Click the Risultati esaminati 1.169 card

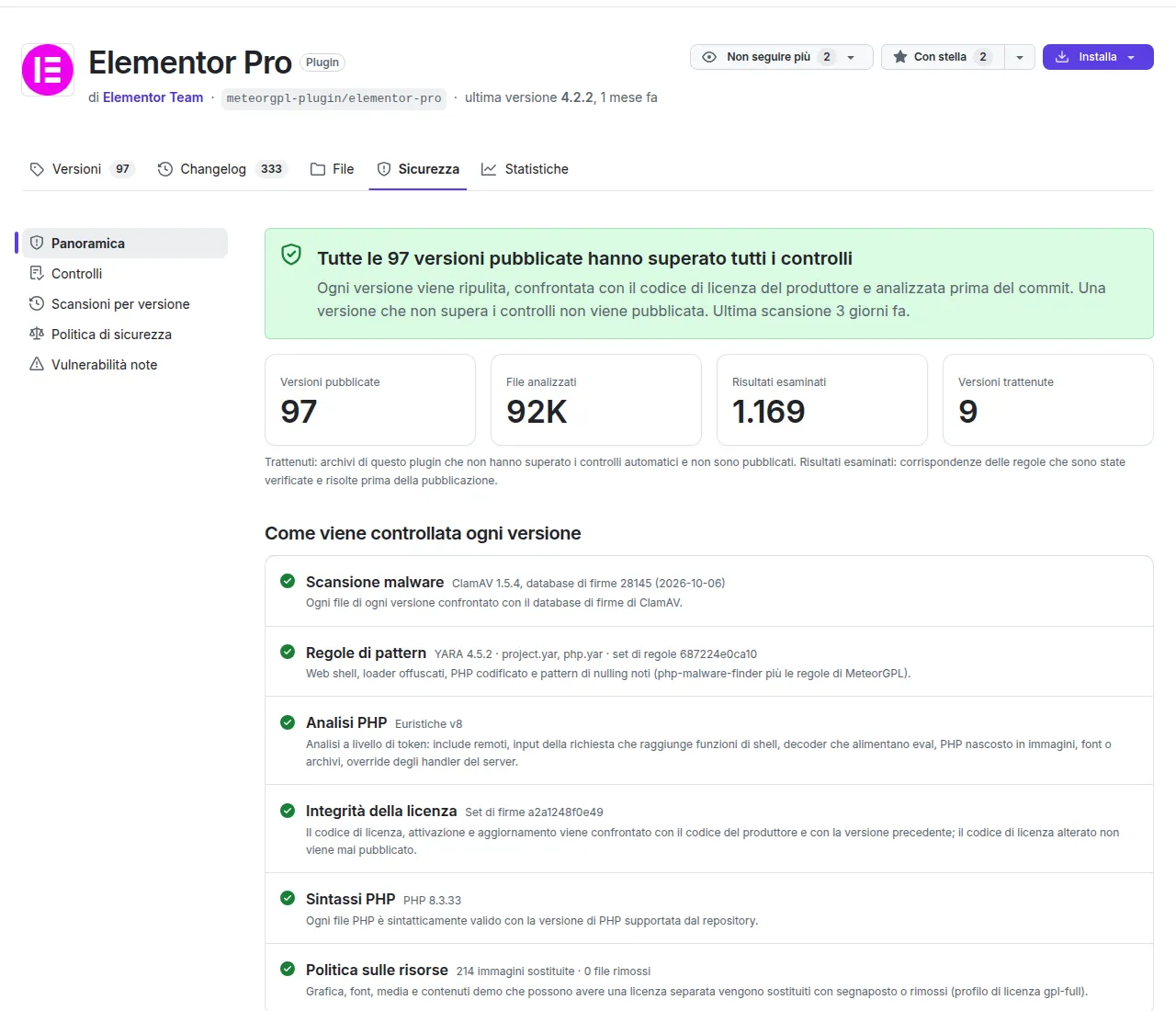(822, 400)
